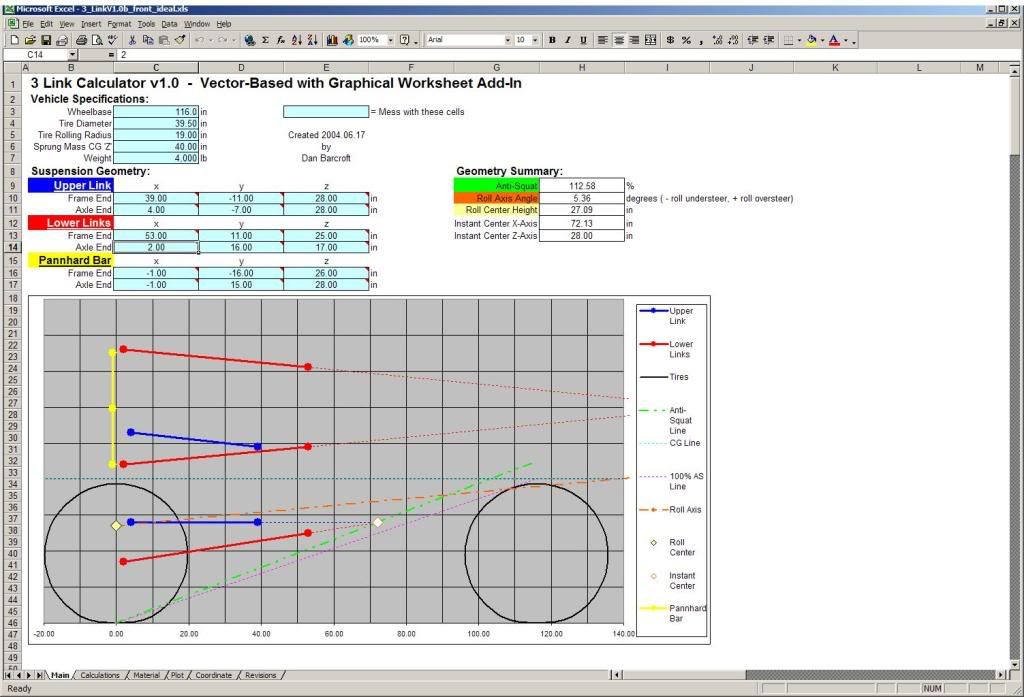Click the horizontal scrollbar thumb
Viewport: 1024px width, 697px height.
pos(684,674)
